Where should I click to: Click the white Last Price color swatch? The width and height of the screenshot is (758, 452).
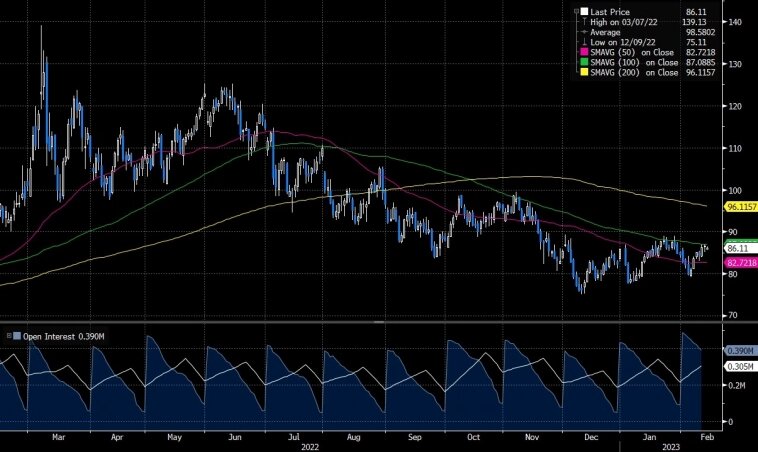584,12
